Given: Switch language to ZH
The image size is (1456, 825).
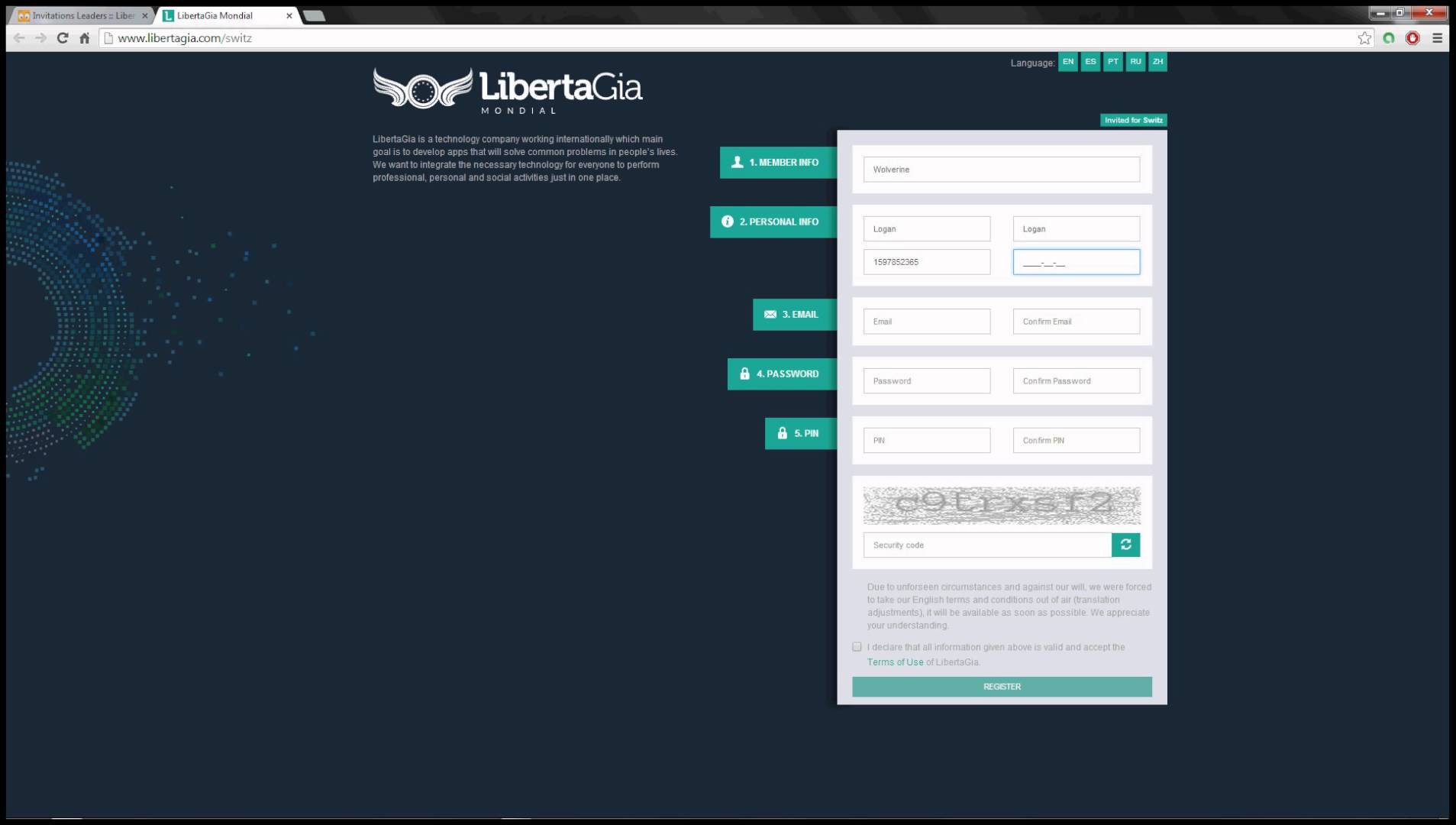Looking at the screenshot, I should click(x=1157, y=62).
